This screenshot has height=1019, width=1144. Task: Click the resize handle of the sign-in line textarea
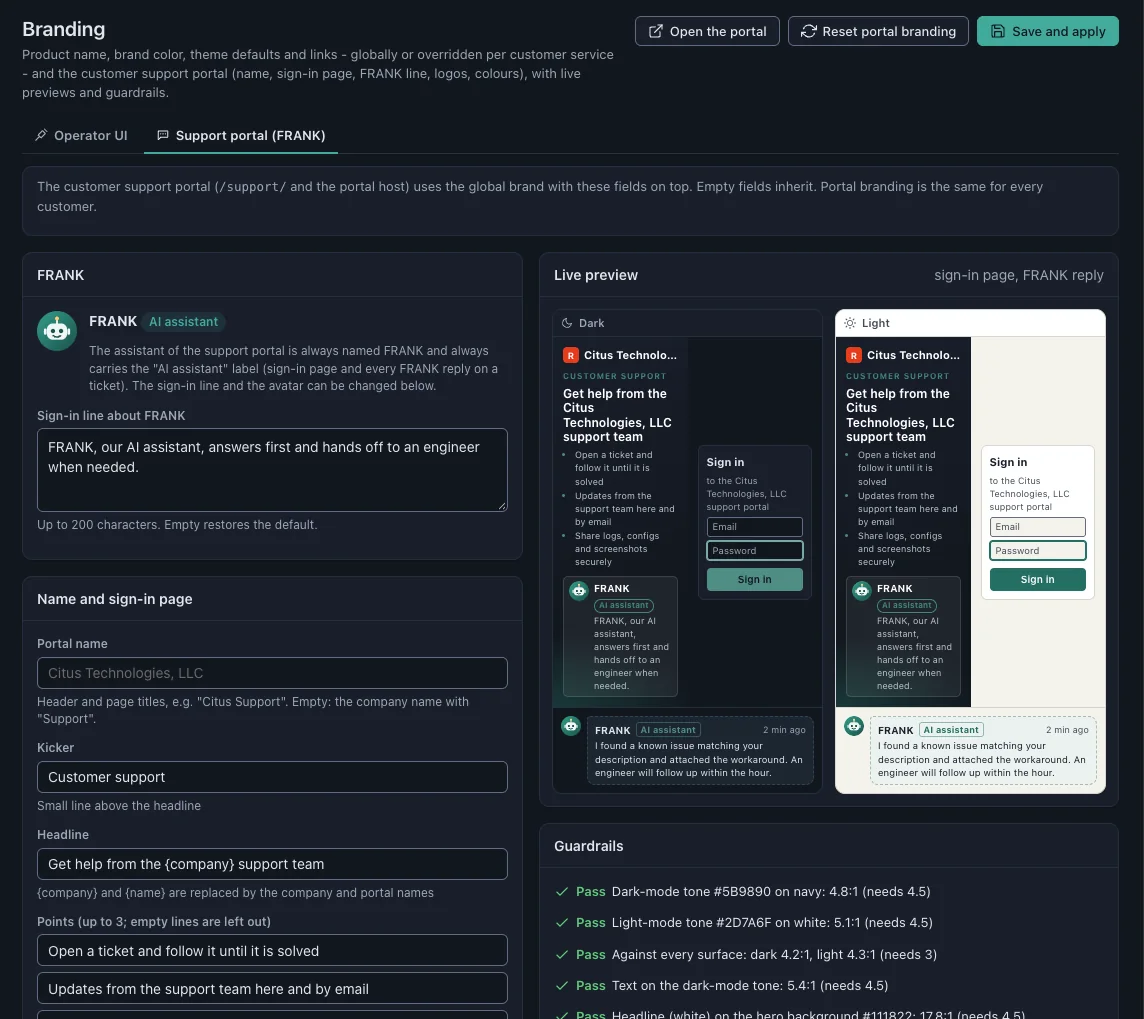pyautogui.click(x=502, y=506)
